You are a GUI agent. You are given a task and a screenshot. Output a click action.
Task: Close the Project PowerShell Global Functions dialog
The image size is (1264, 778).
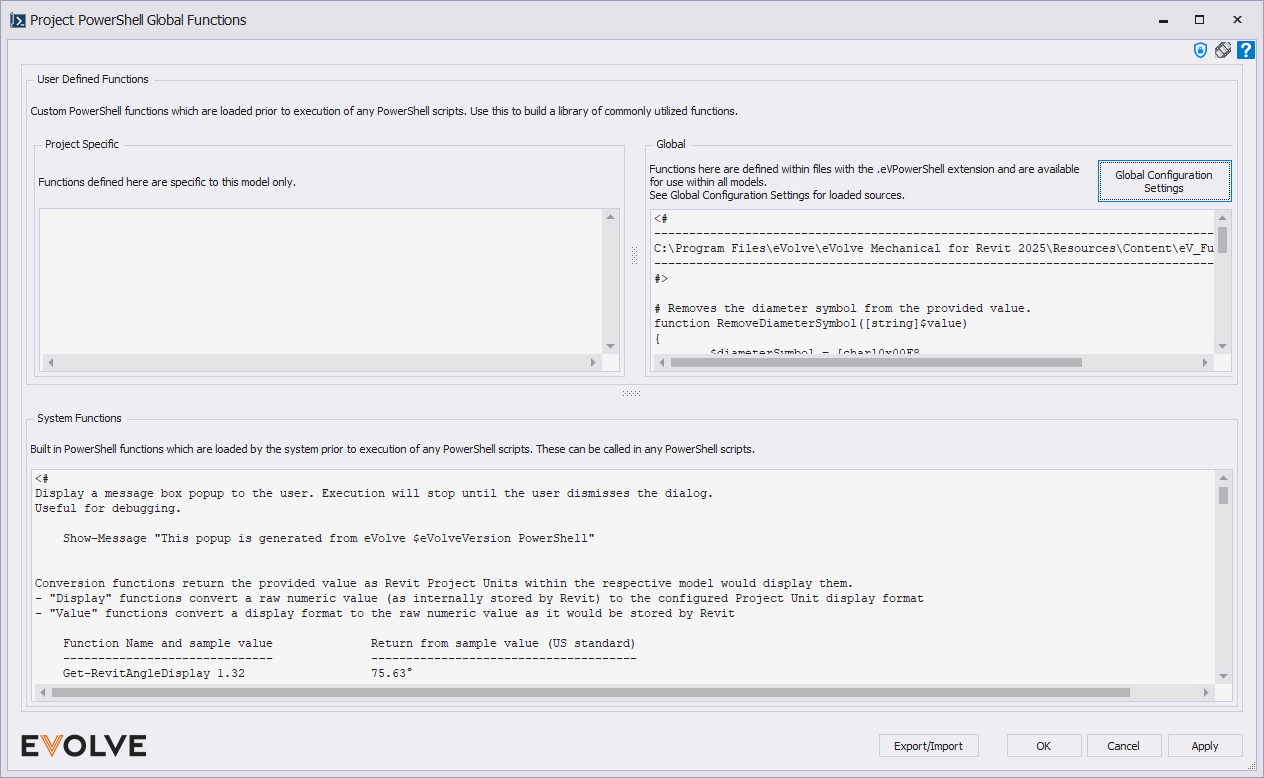click(x=1237, y=20)
